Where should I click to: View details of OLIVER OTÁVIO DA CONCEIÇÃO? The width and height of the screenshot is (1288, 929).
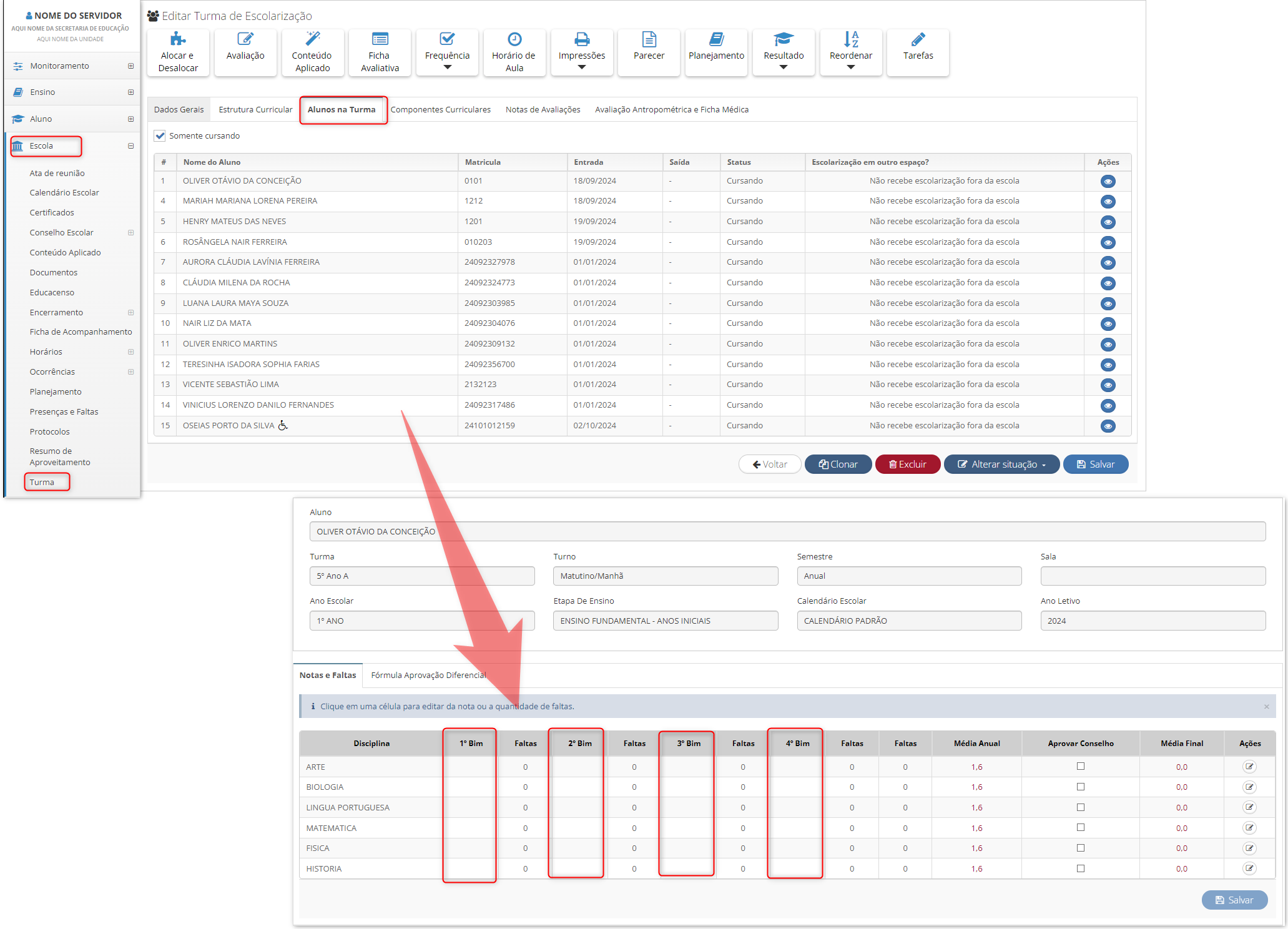tap(1108, 182)
